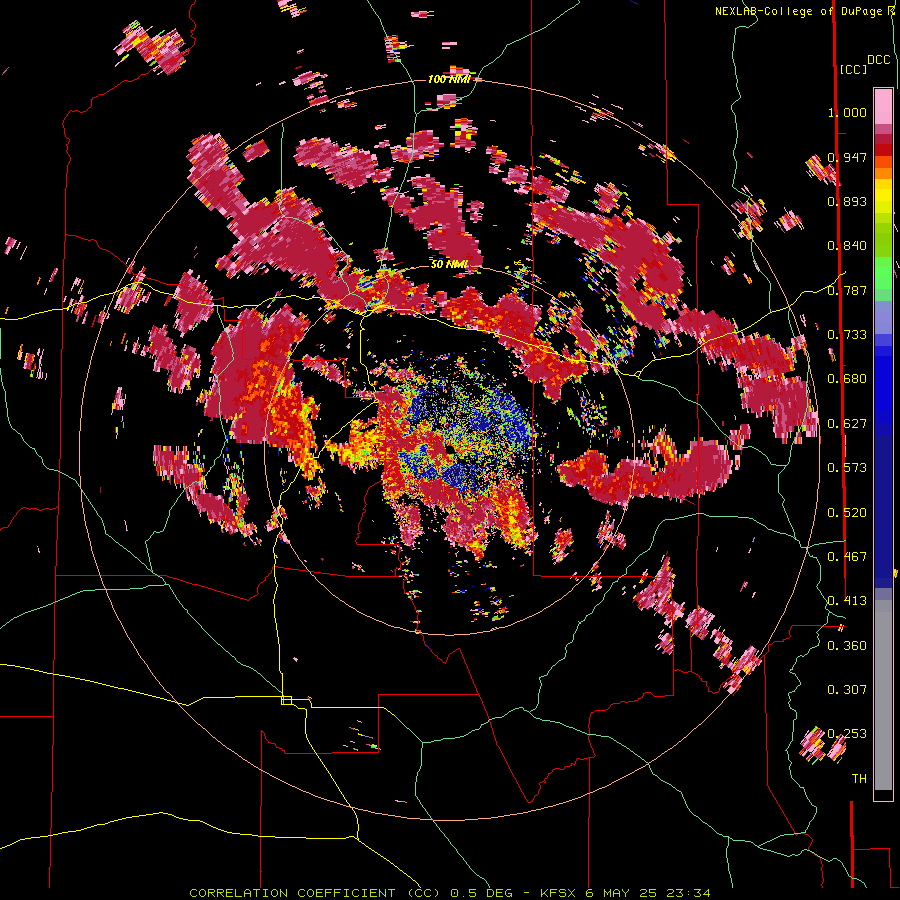Select the light pink segment at color bar top
Screen dimensions: 900x900
[x=883, y=107]
